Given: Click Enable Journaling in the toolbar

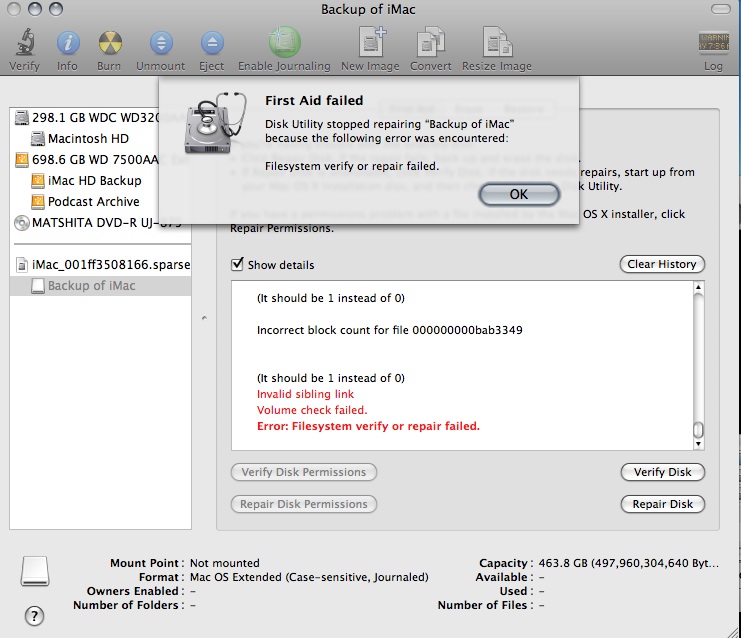Looking at the screenshot, I should click(284, 44).
